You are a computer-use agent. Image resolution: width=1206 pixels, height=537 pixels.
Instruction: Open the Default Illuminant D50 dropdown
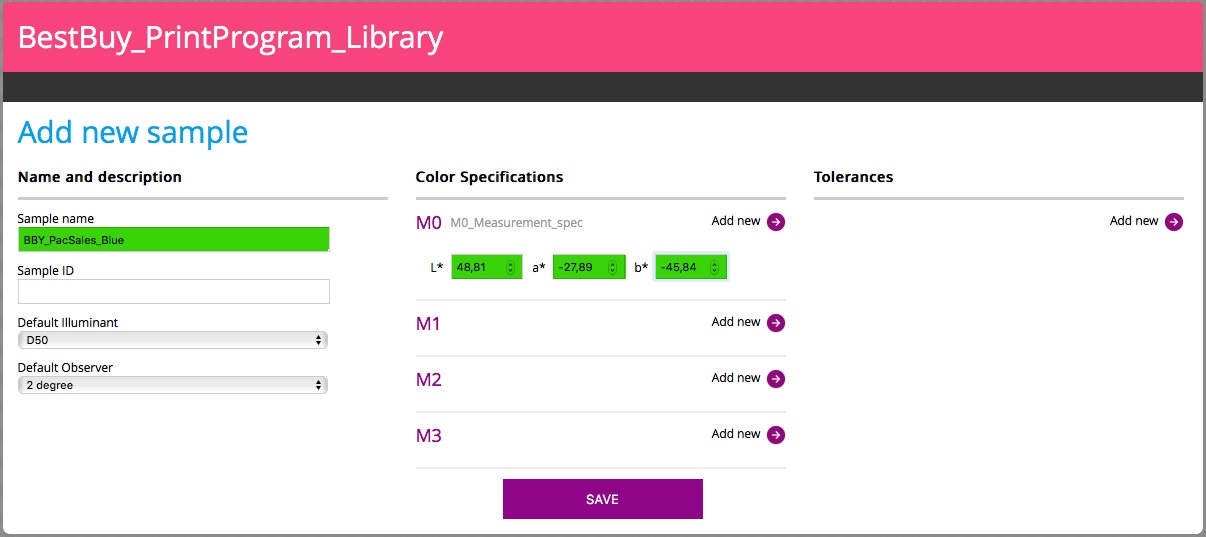pyautogui.click(x=173, y=340)
